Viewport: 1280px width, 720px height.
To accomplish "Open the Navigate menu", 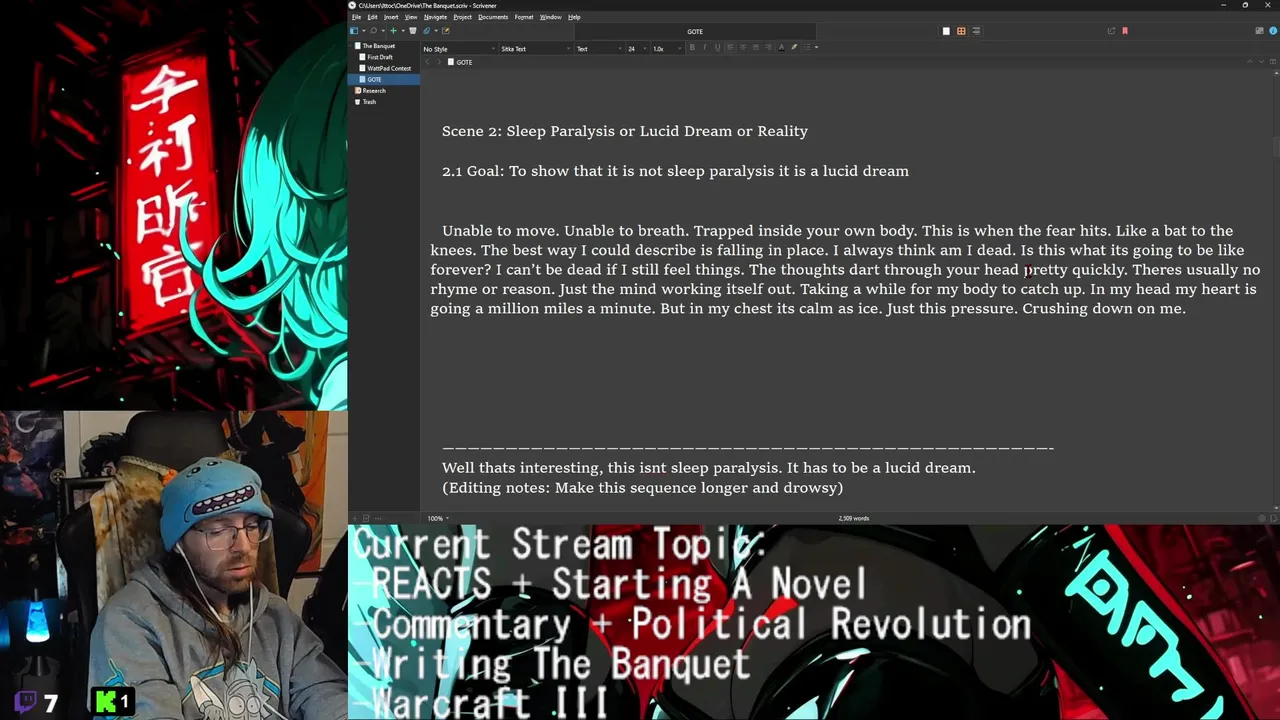I will 435,17.
